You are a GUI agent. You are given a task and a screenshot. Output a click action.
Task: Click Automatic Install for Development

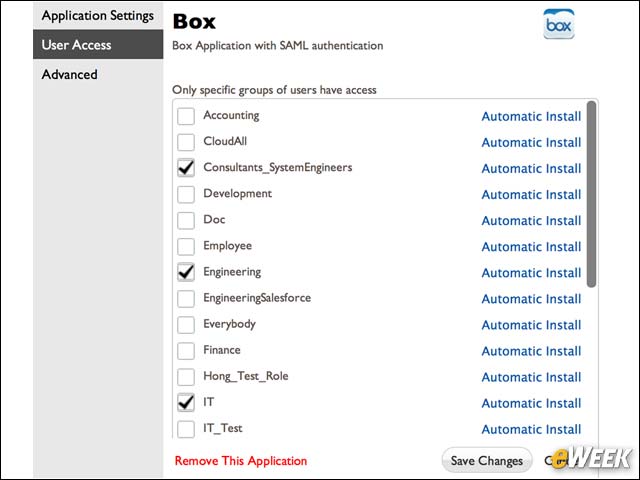click(x=531, y=195)
